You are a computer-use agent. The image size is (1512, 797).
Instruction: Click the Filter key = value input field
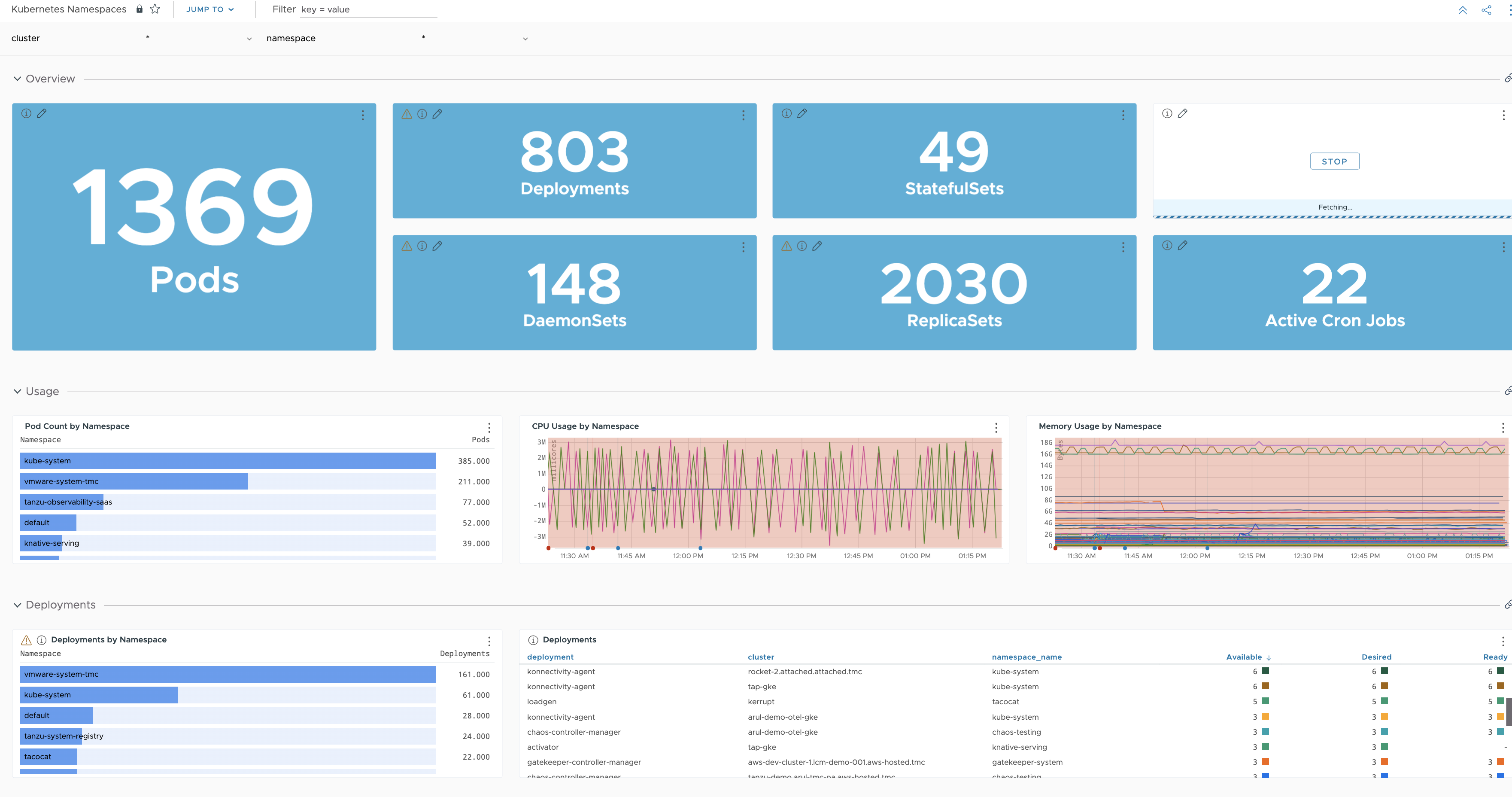point(368,9)
